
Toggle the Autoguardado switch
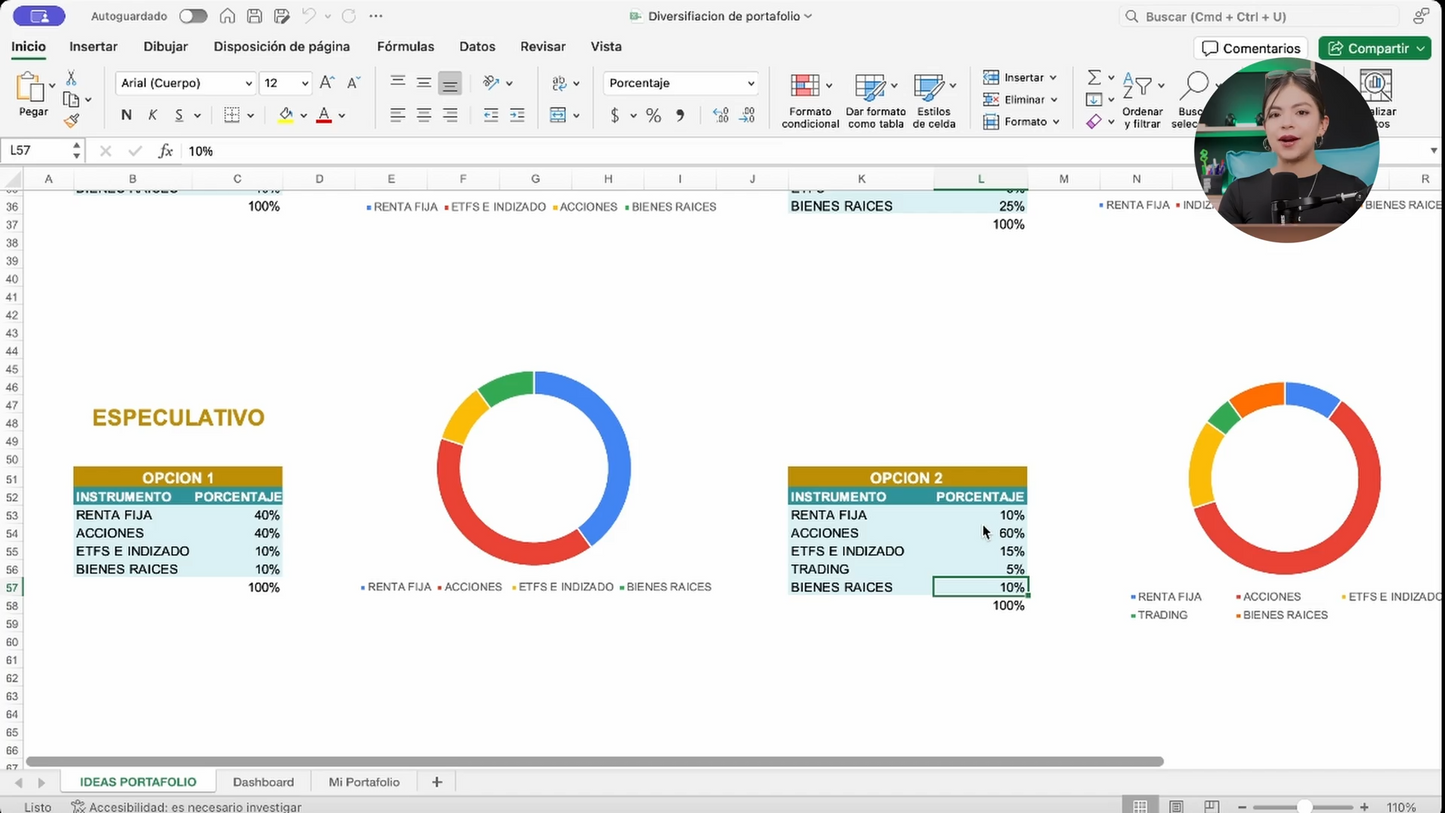[x=193, y=16]
